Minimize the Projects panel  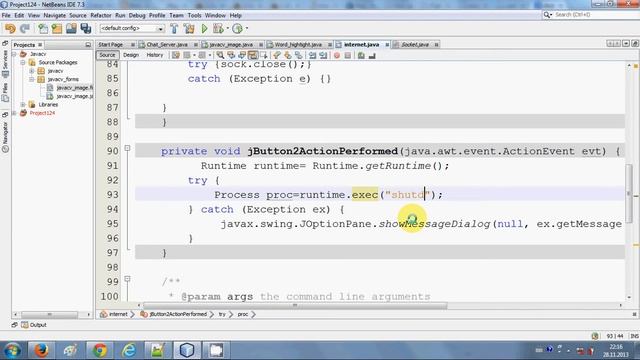tap(88, 45)
